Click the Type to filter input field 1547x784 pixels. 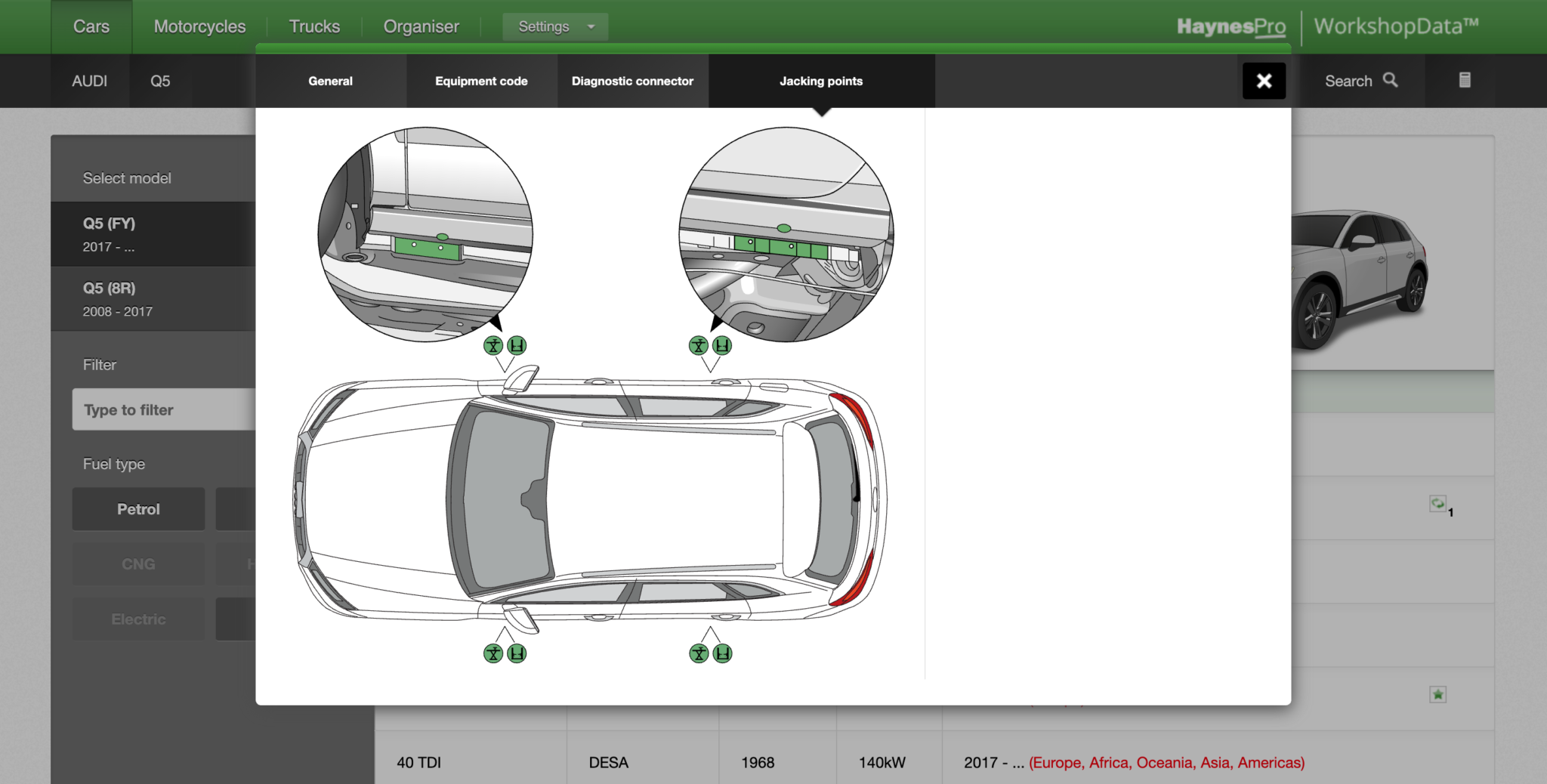point(164,409)
